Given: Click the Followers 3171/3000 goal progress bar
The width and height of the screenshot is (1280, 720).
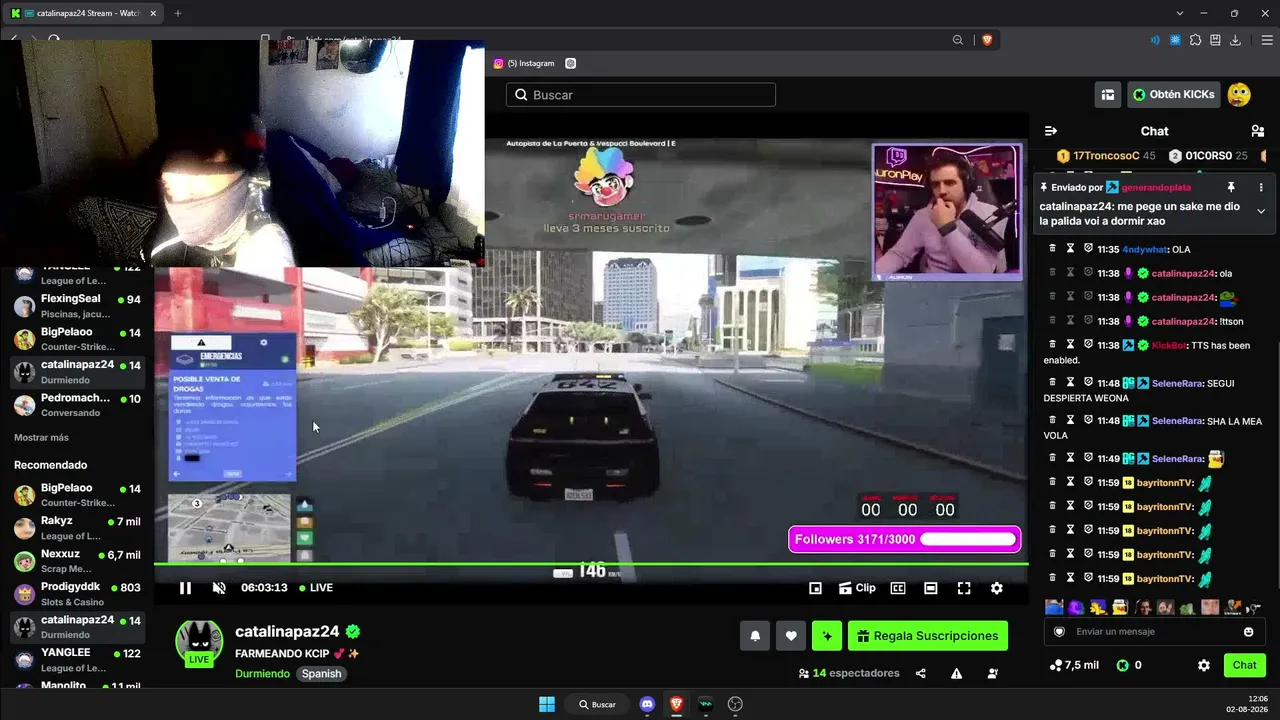Looking at the screenshot, I should [x=905, y=540].
